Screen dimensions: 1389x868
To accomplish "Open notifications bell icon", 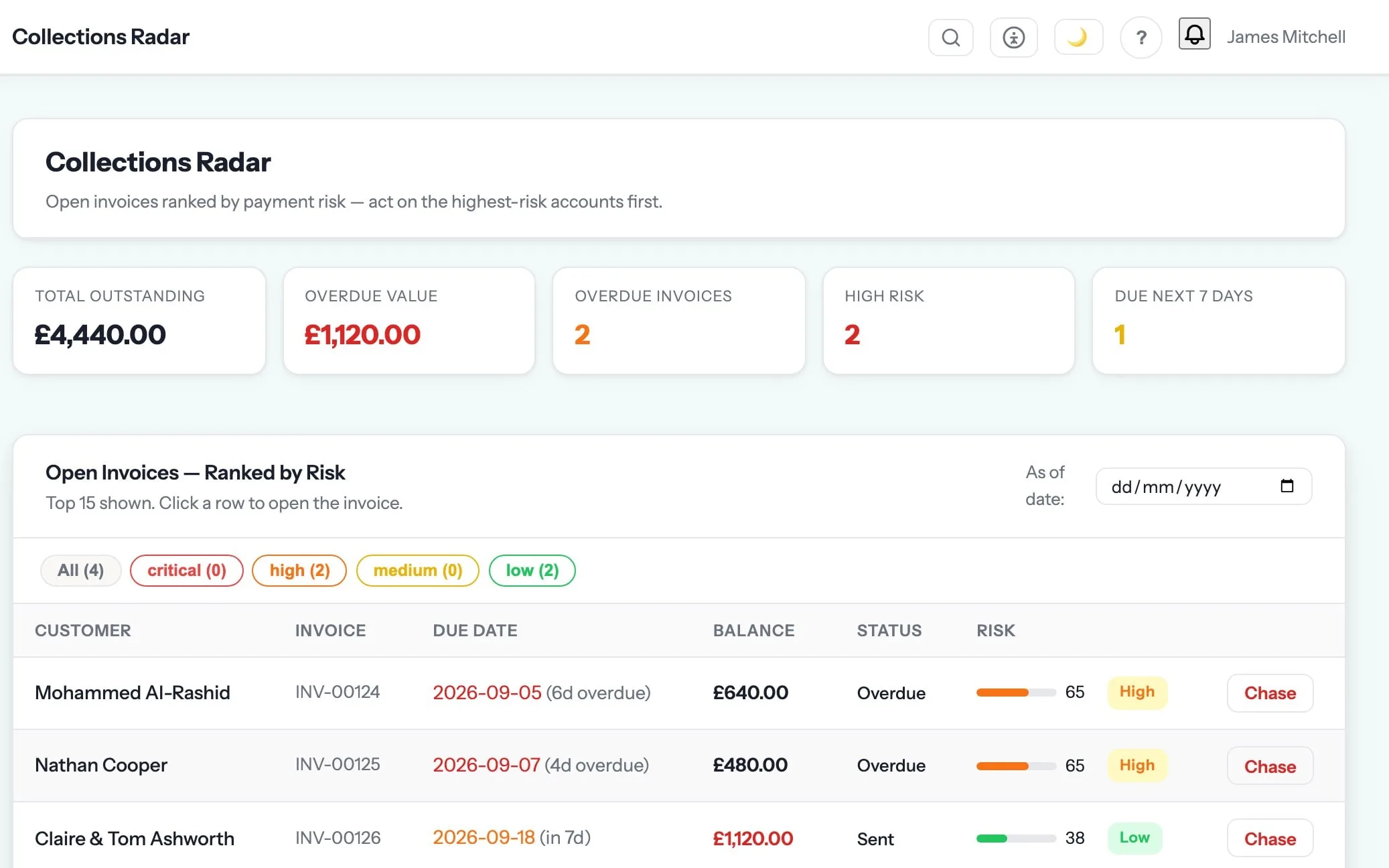I will coord(1194,34).
